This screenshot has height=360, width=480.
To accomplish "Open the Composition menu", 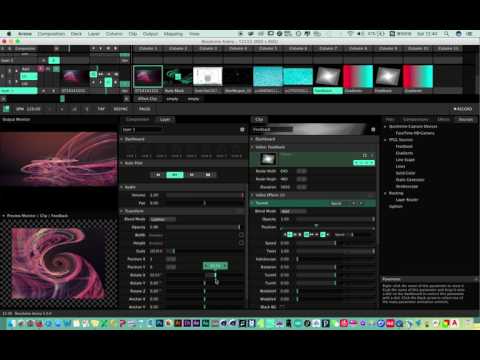I will [x=51, y=34].
